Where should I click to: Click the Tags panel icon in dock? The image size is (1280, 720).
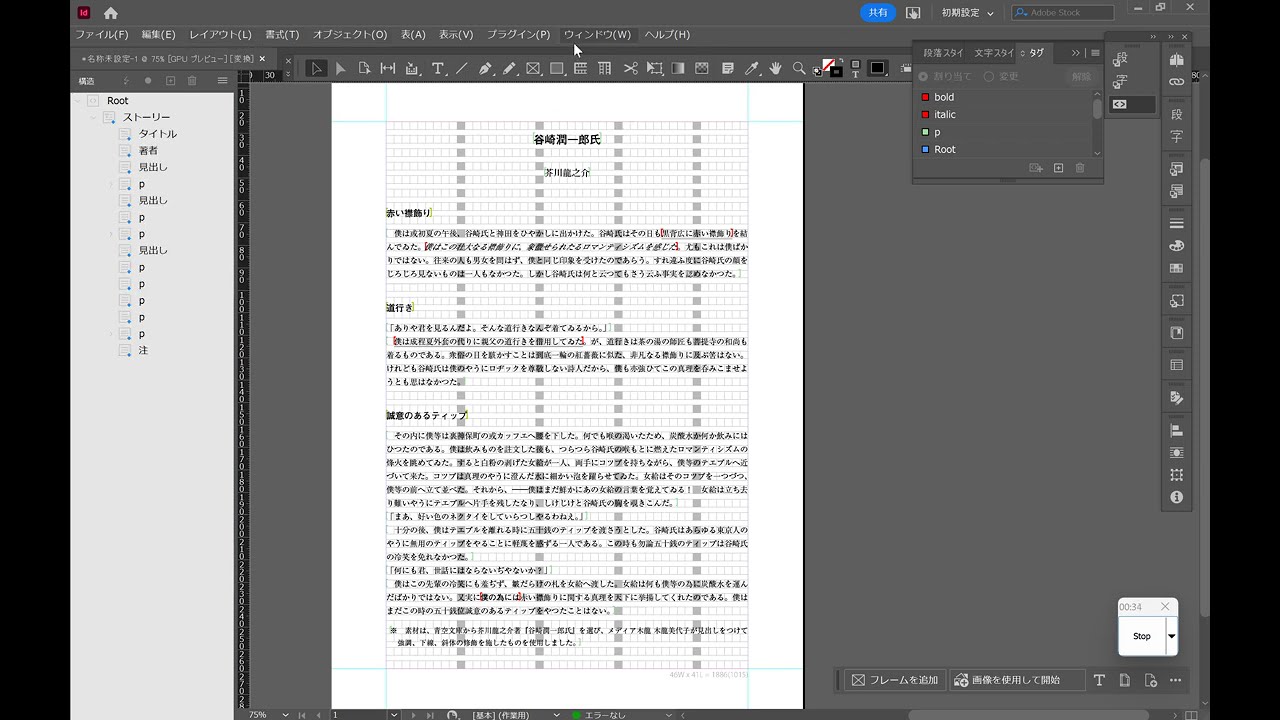(x=1120, y=104)
